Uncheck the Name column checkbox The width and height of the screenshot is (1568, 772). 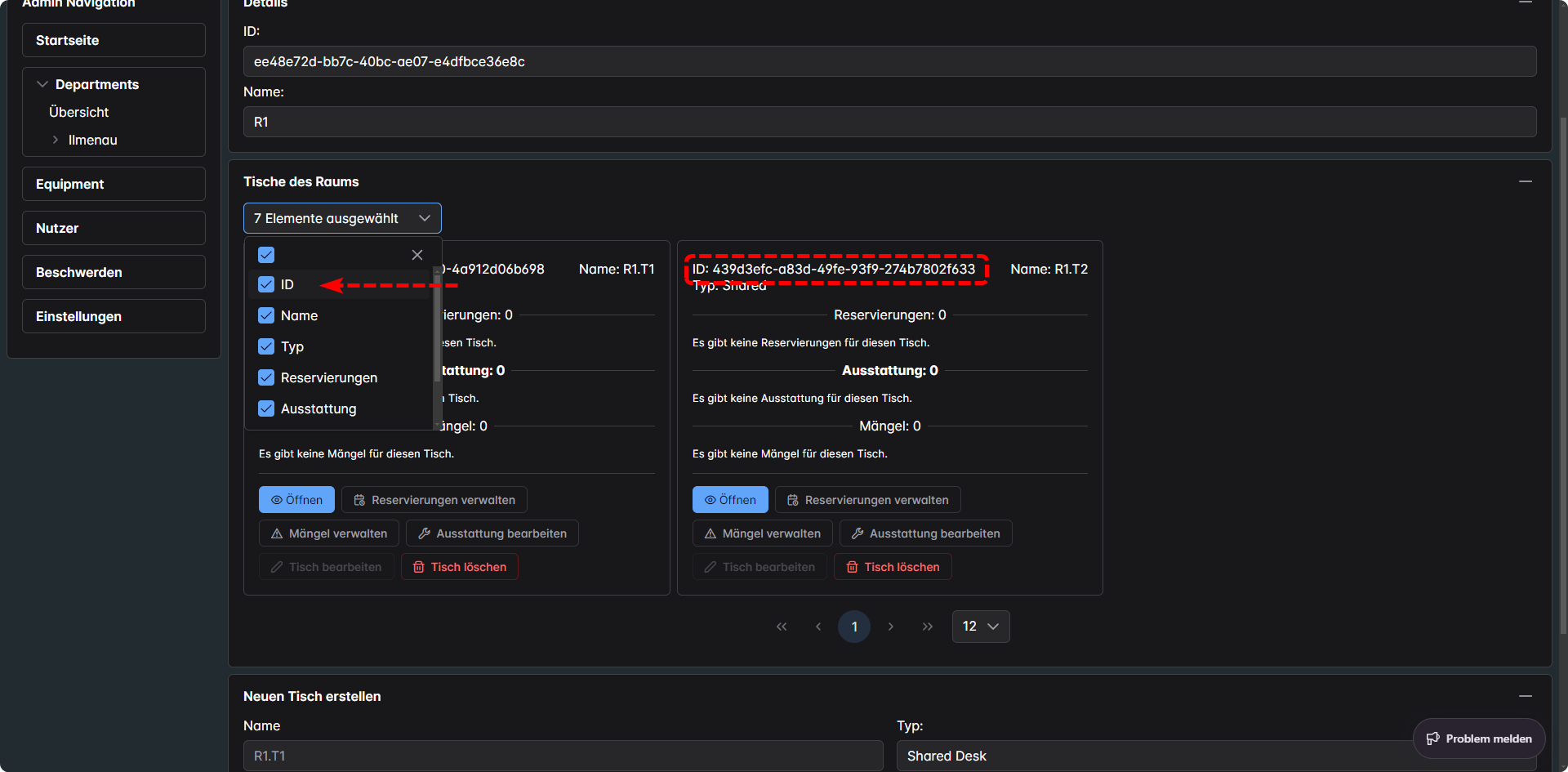click(x=266, y=315)
